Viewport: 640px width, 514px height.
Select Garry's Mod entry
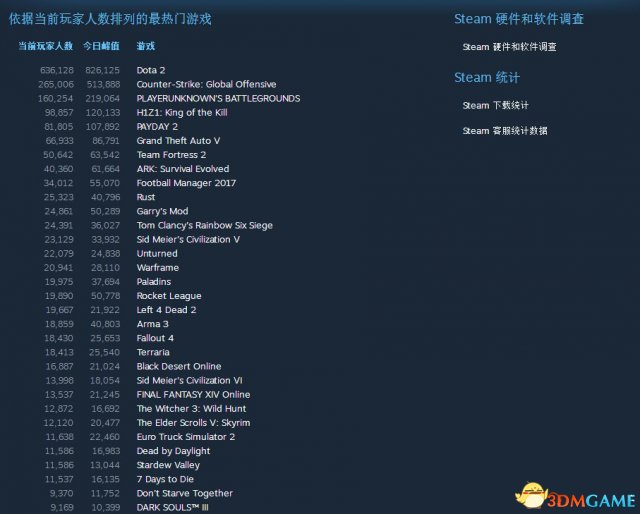pyautogui.click(x=162, y=211)
